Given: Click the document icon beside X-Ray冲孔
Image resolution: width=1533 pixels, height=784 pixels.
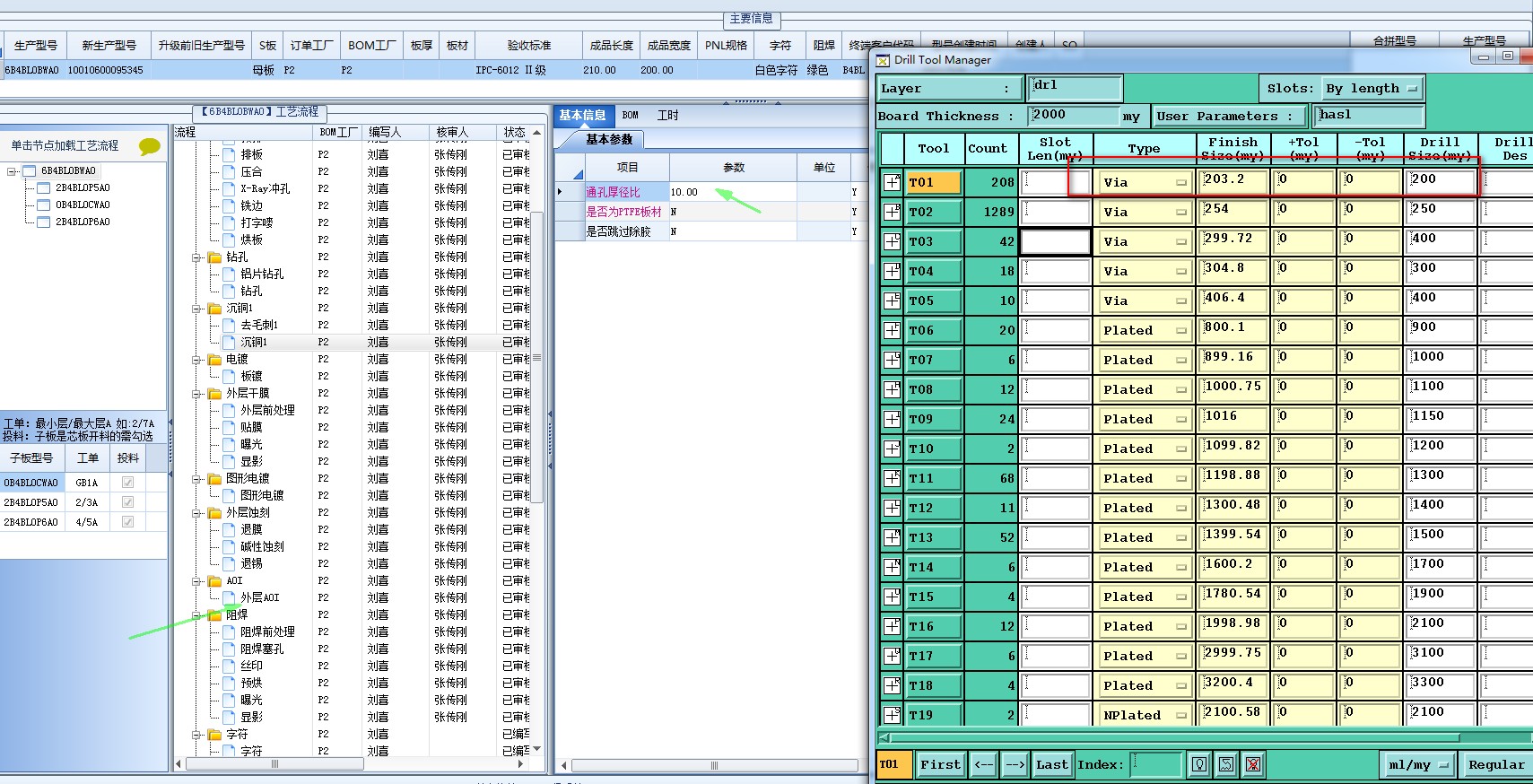Looking at the screenshot, I should 229,189.
